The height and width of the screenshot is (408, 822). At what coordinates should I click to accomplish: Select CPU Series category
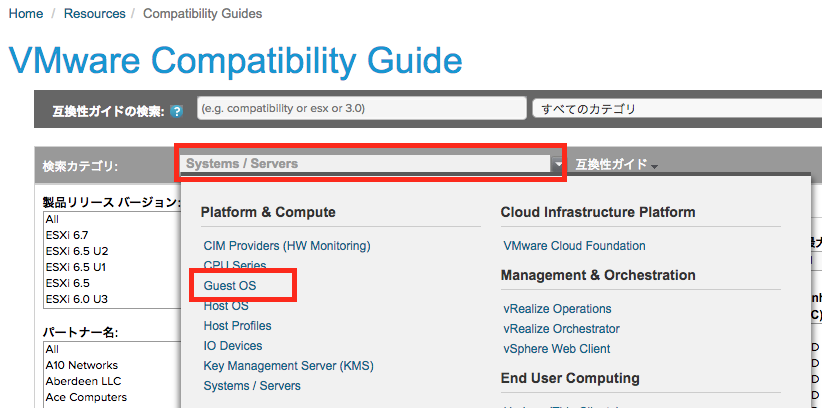(x=235, y=265)
